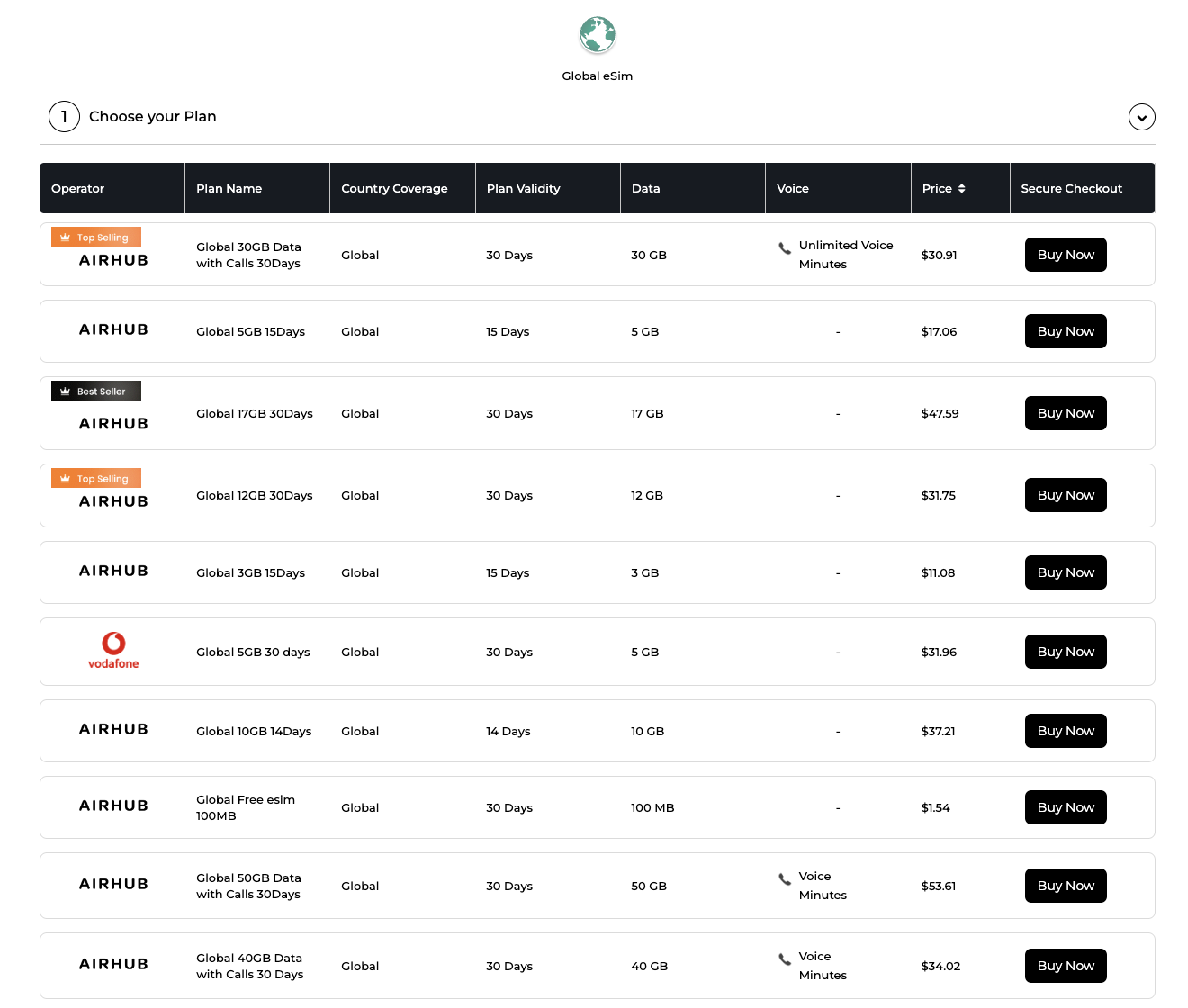Click the AIRHUB logo in 12GB plan row
Image resolution: width=1188 pixels, height=1008 pixels.
113,501
